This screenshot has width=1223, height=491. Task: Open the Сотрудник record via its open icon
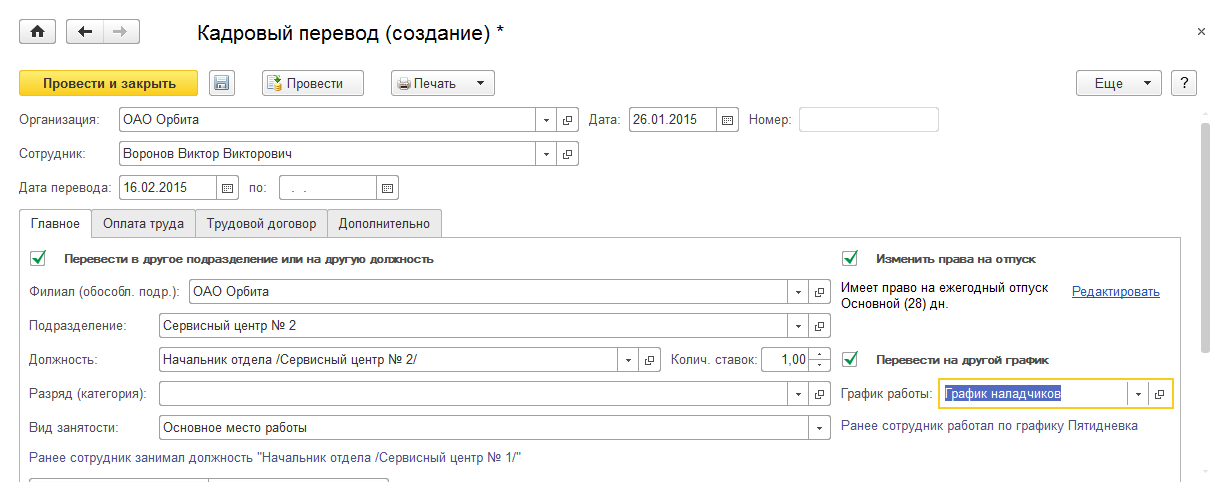pyautogui.click(x=568, y=154)
